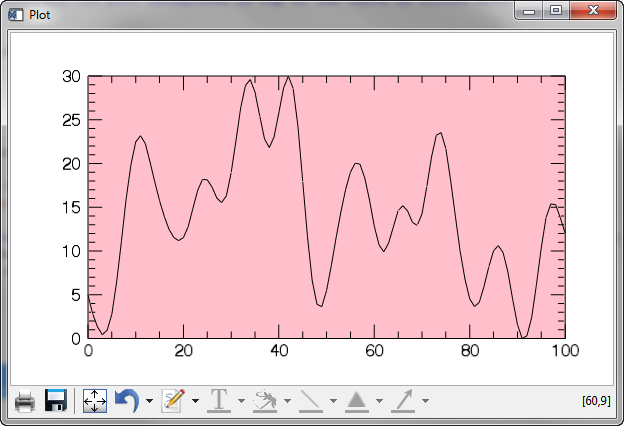Expand the dropdown beside the triangle shape tool
Screen dimensions: 624x426
(379, 402)
